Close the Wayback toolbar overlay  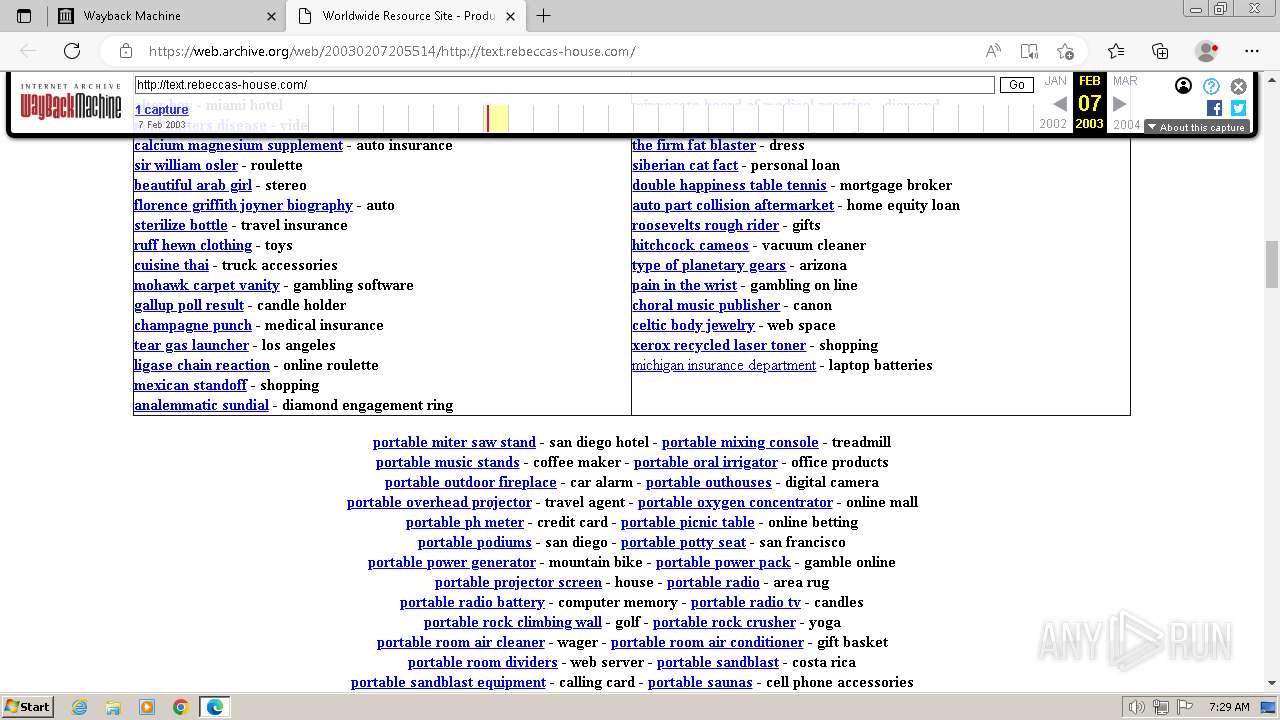coord(1239,86)
